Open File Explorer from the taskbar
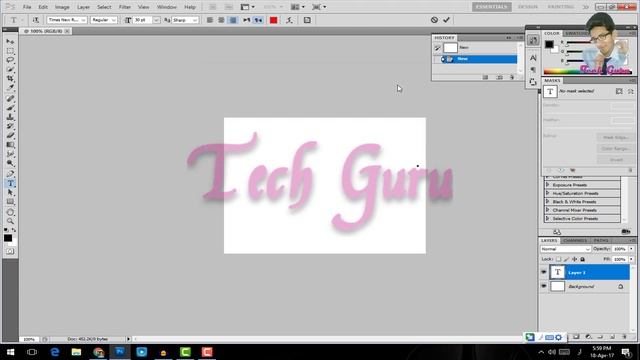The image size is (640, 360). [x=76, y=352]
